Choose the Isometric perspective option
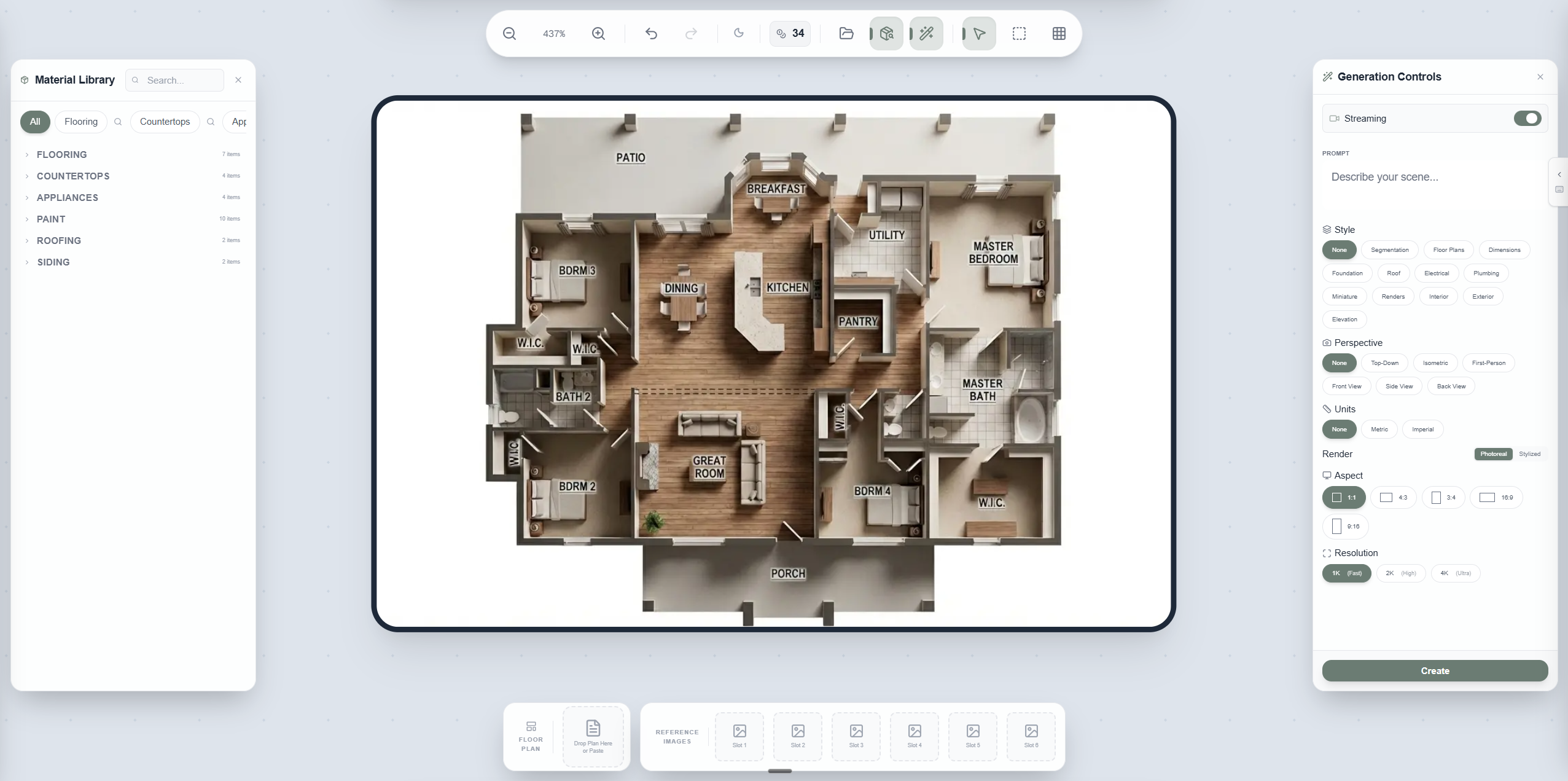Viewport: 1568px width, 781px height. click(1435, 363)
